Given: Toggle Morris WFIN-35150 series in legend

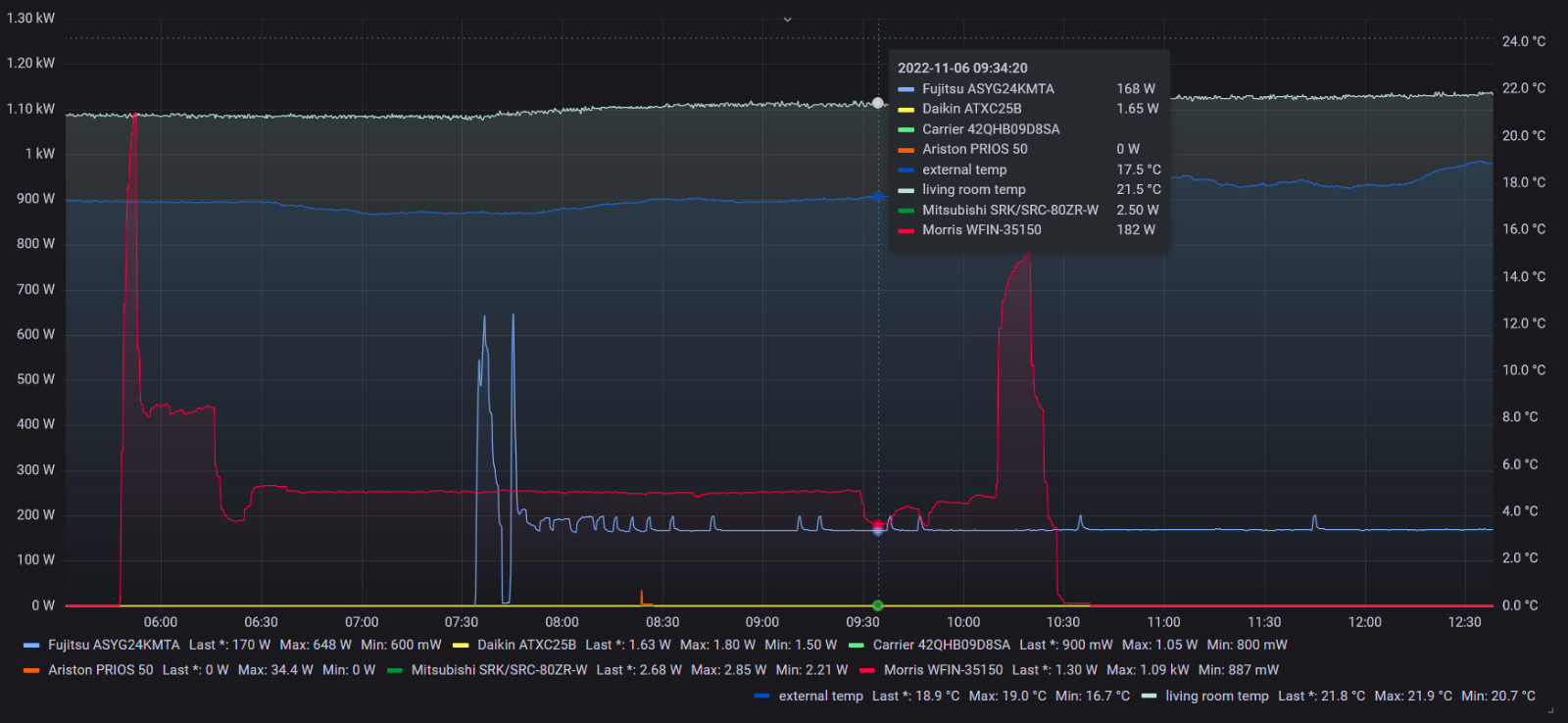Looking at the screenshot, I should pyautogui.click(x=943, y=670).
